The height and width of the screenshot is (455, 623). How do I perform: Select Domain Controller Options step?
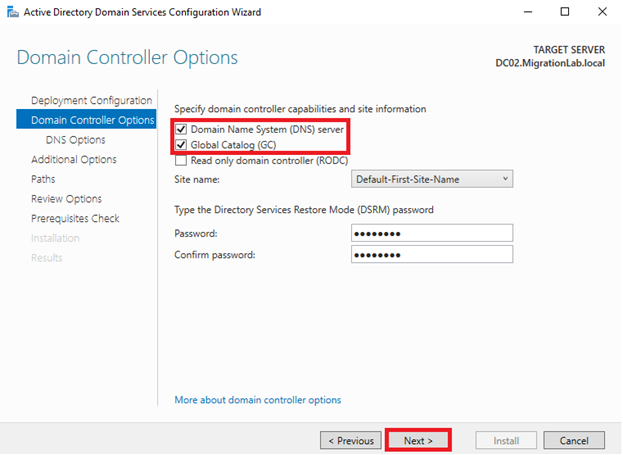click(x=86, y=120)
